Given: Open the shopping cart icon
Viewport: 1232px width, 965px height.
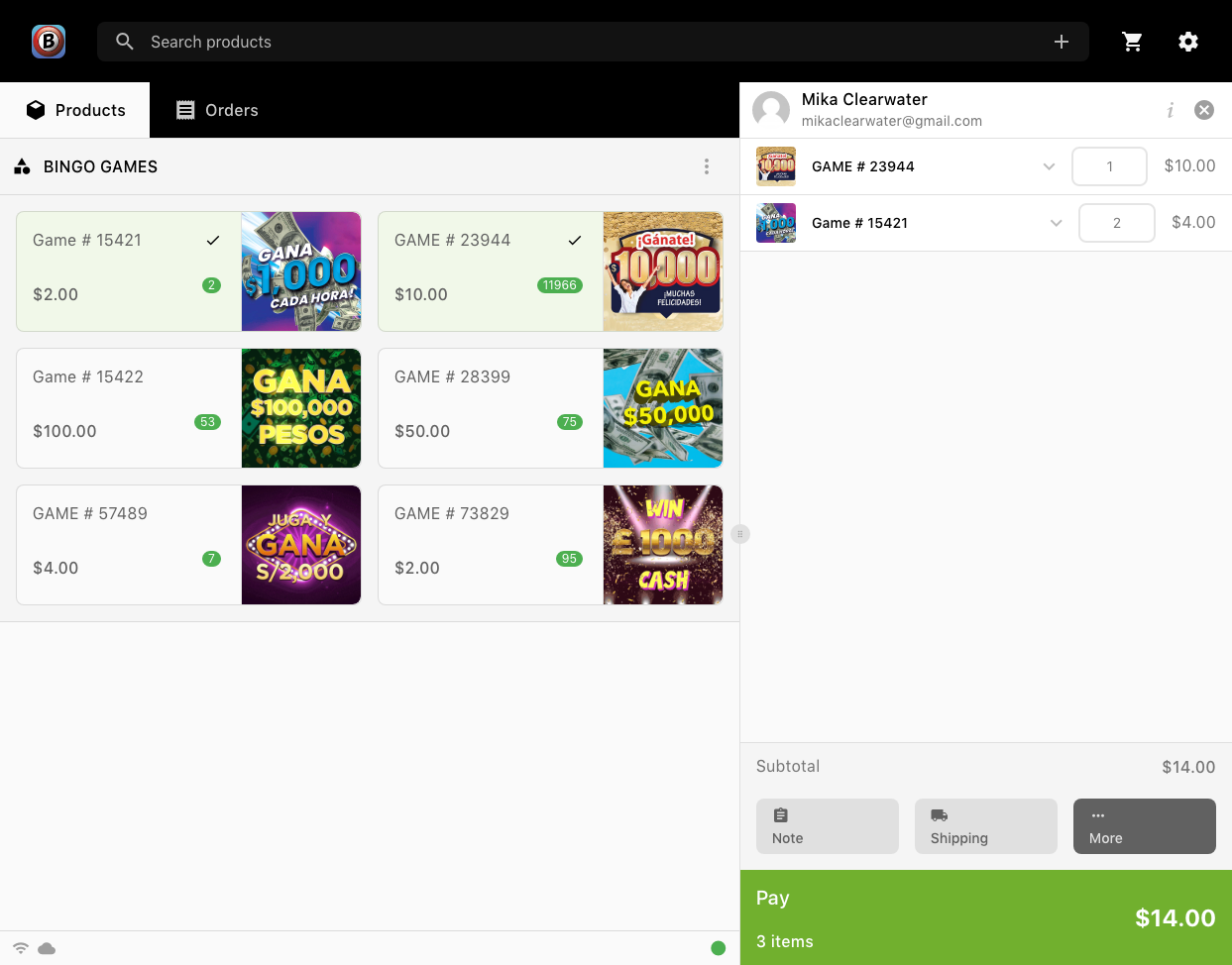Looking at the screenshot, I should pos(1132,42).
